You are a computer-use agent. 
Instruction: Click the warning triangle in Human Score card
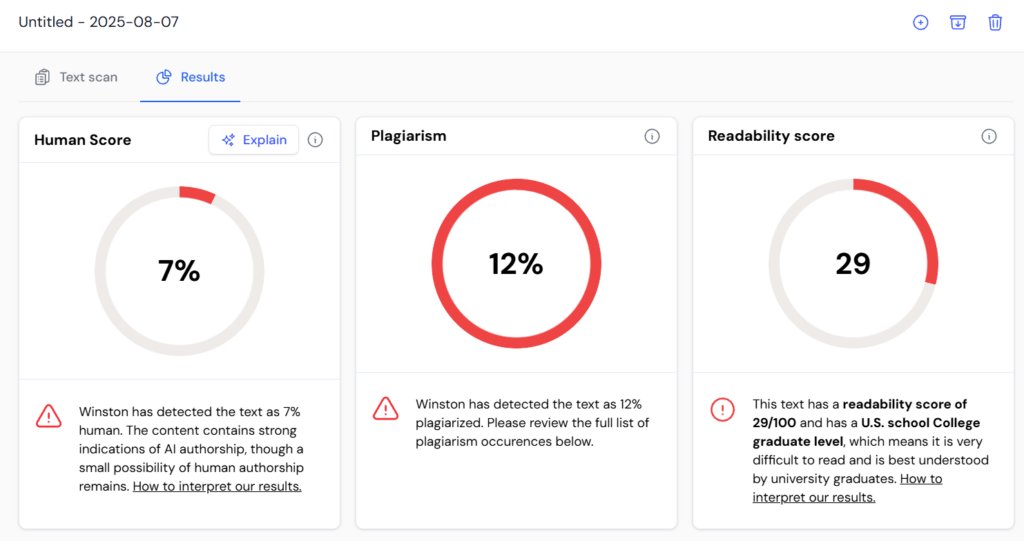pyautogui.click(x=48, y=415)
